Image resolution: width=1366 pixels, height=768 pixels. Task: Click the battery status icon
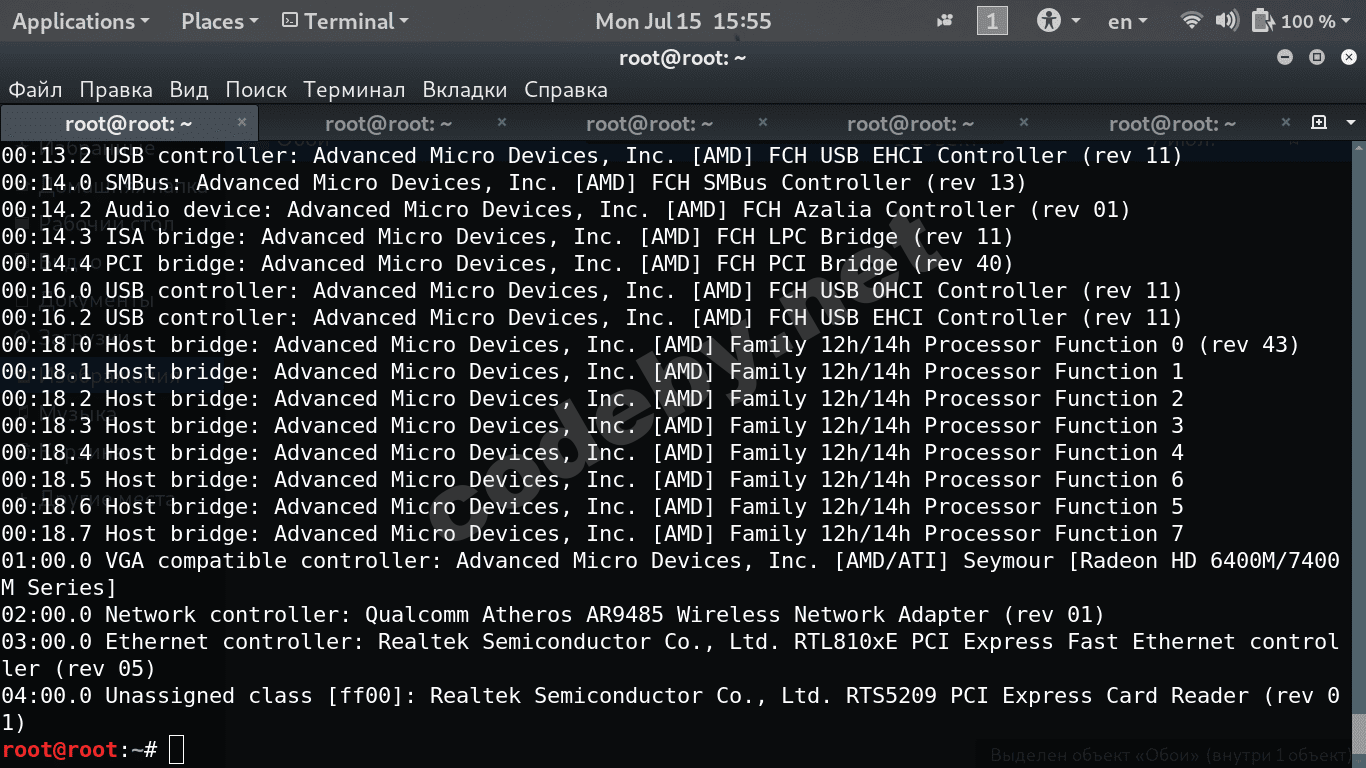1263,21
